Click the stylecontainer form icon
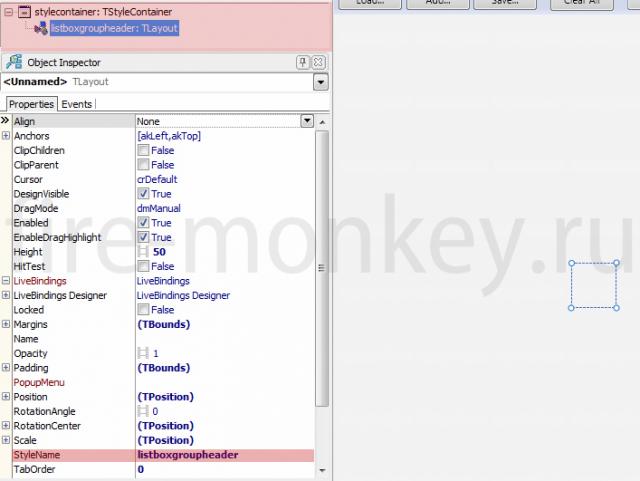The height and width of the screenshot is (481, 640). click(24, 12)
